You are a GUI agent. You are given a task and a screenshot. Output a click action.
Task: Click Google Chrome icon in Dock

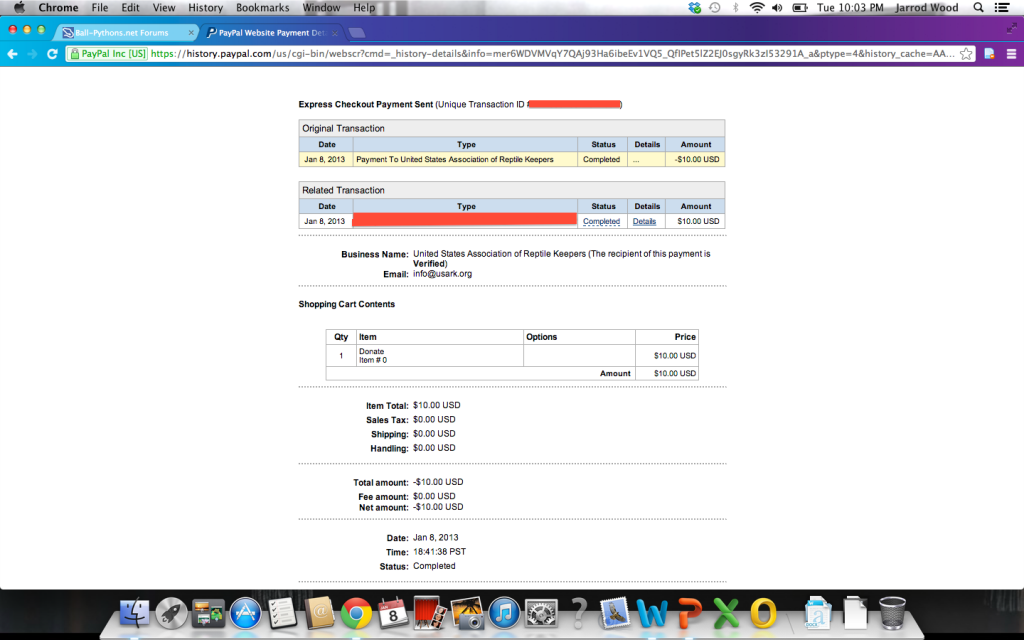[356, 613]
